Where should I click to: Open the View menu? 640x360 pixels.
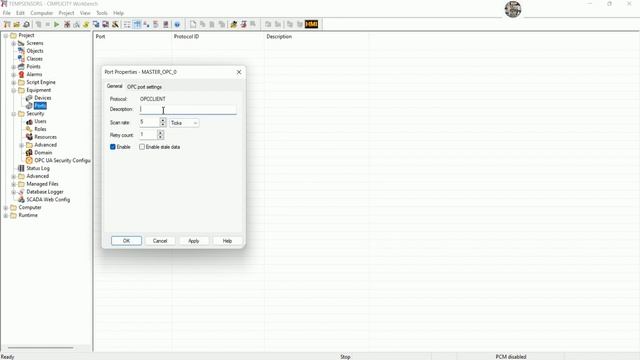[x=85, y=13]
